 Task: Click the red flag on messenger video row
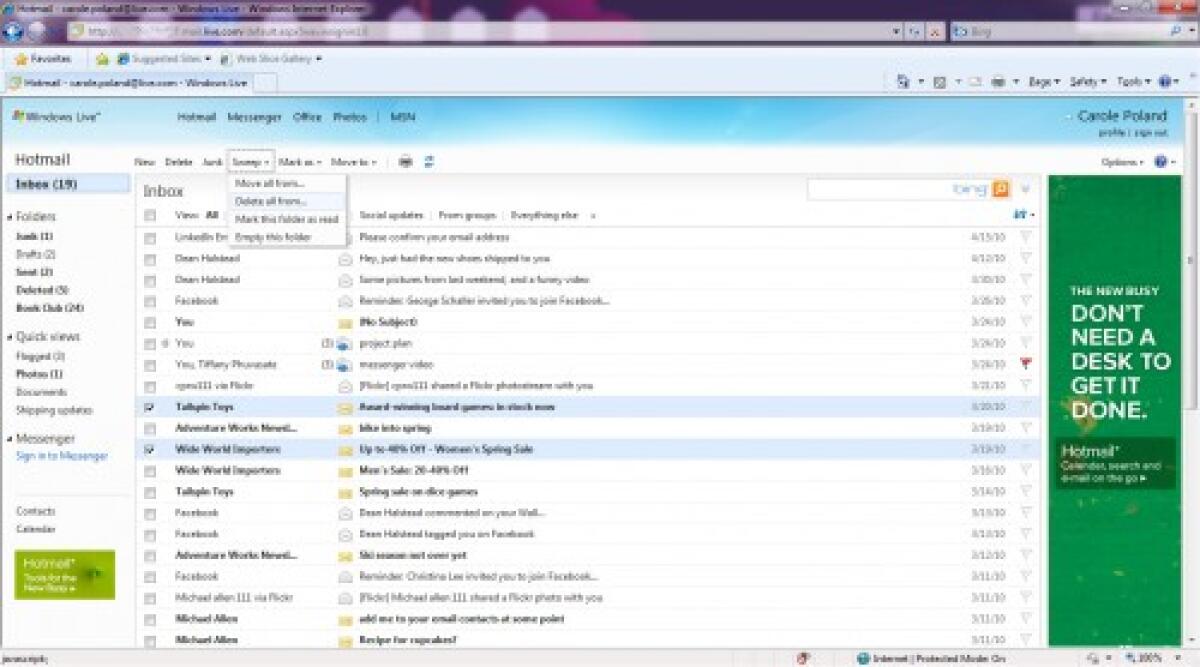1025,365
